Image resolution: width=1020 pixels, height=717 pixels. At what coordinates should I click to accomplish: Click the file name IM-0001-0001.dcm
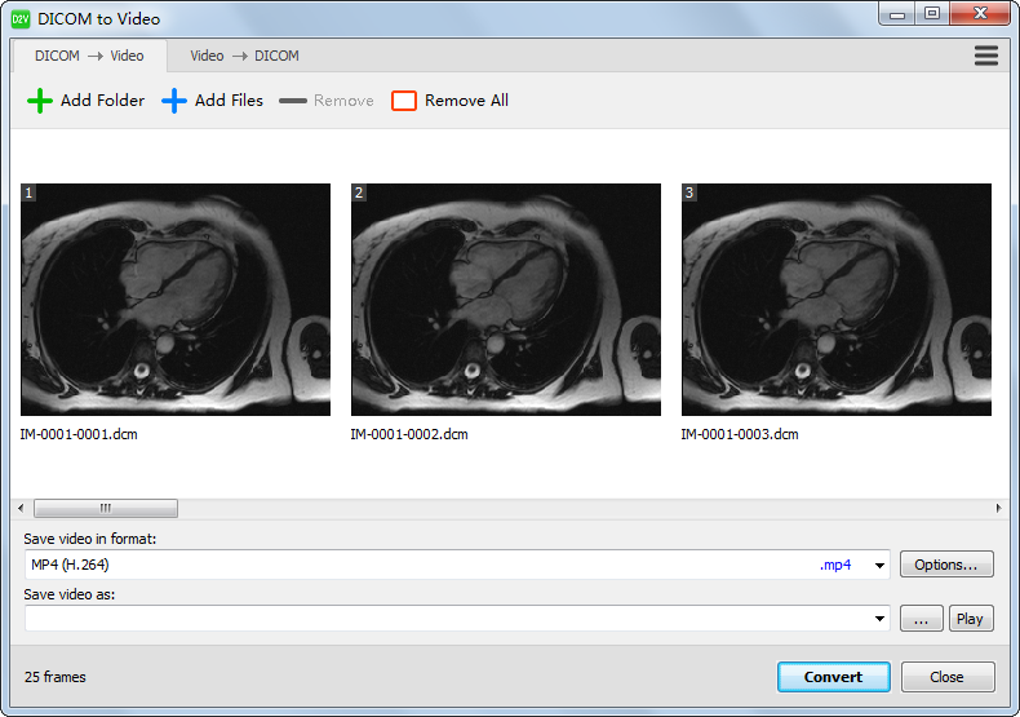coord(79,434)
